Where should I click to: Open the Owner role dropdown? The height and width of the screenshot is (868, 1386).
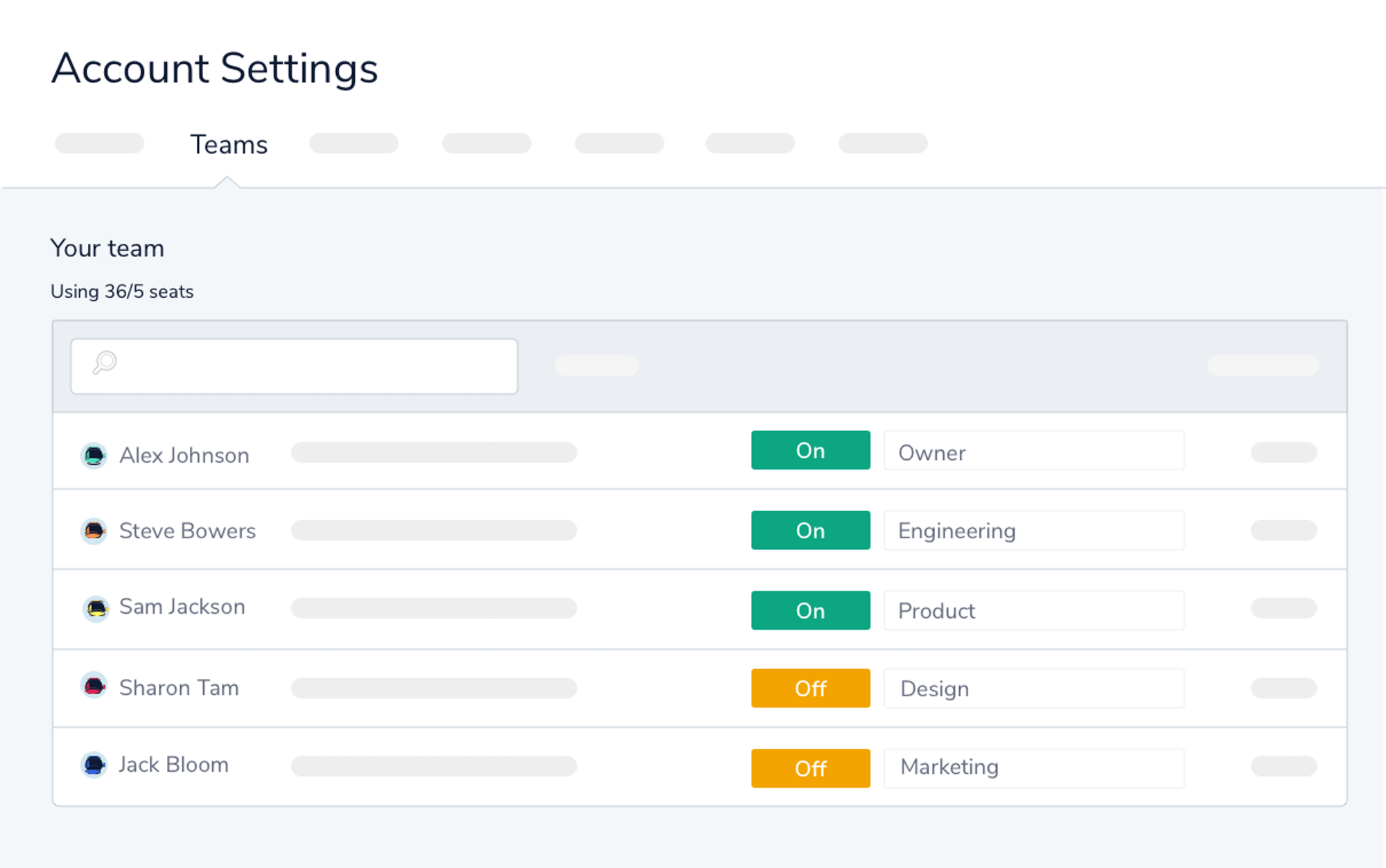point(1033,452)
